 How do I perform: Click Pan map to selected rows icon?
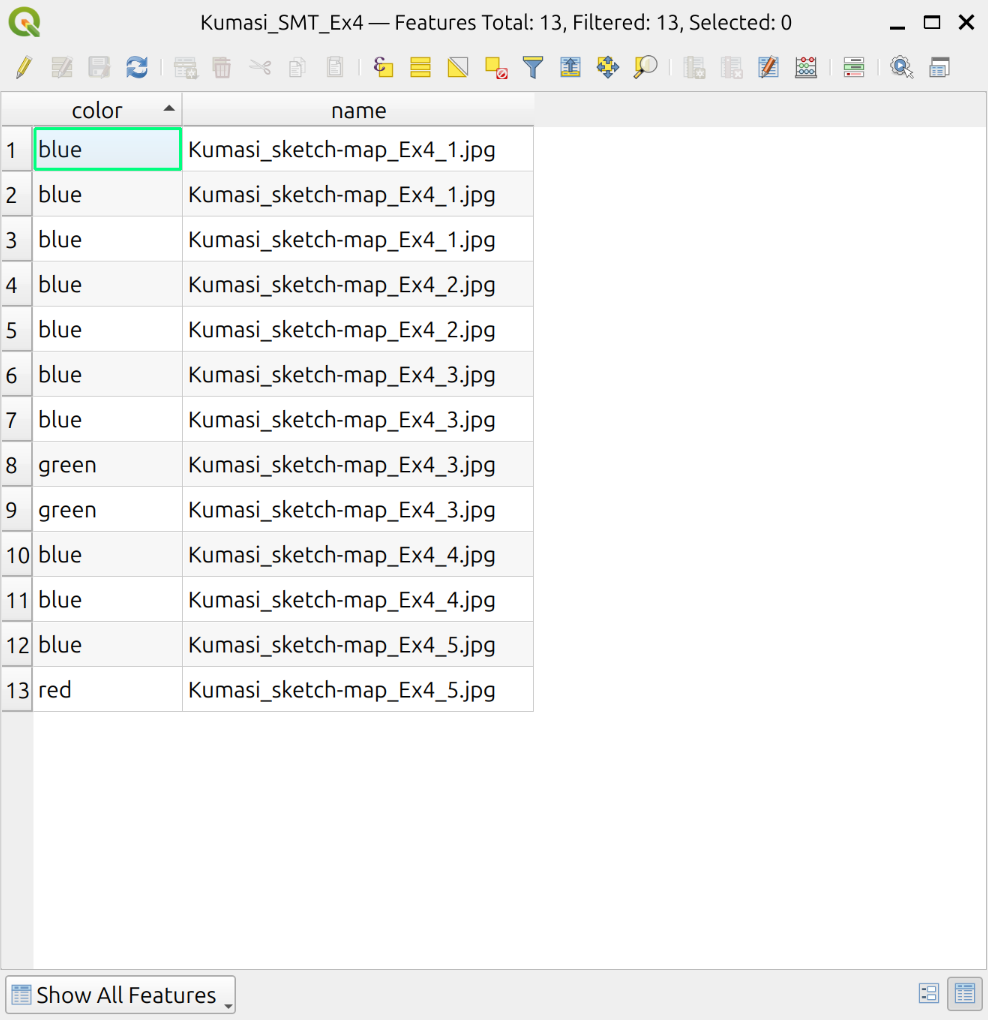[x=607, y=67]
